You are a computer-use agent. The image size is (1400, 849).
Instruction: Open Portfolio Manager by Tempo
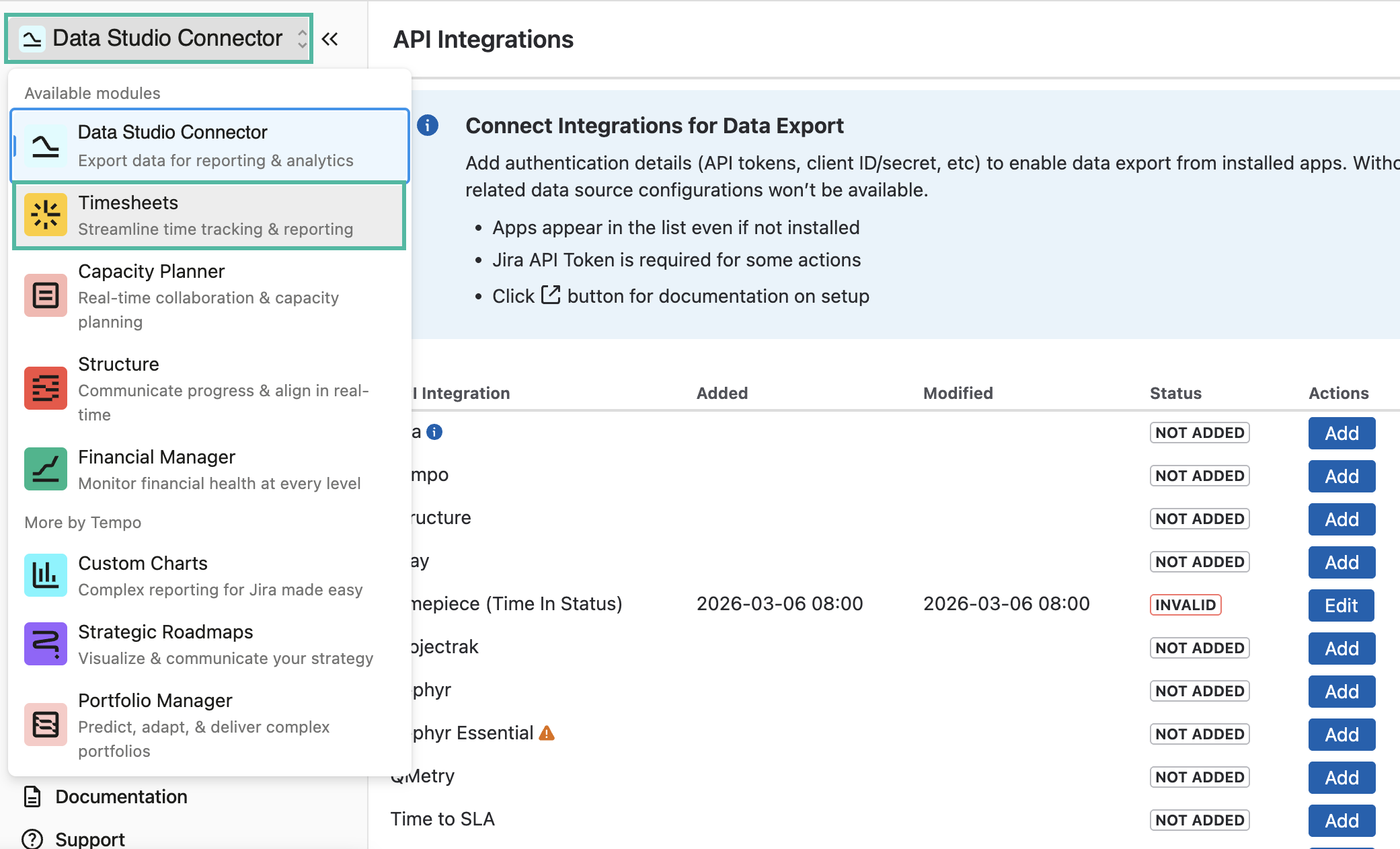(210, 725)
